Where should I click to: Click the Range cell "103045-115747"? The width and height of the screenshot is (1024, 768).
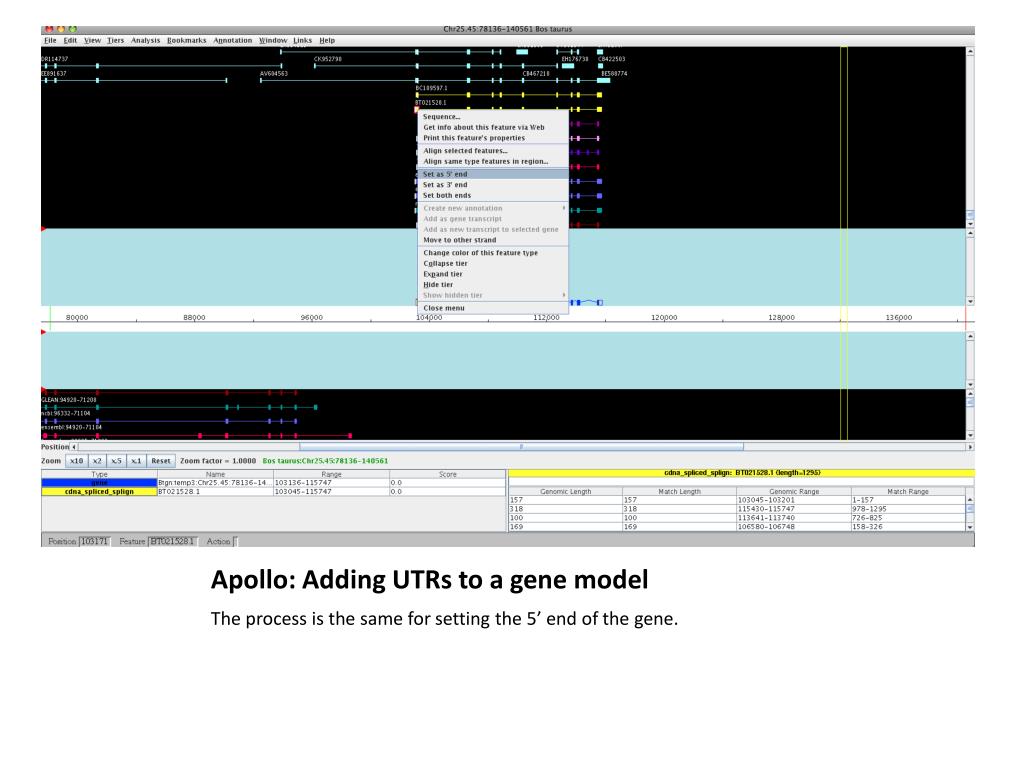(331, 492)
